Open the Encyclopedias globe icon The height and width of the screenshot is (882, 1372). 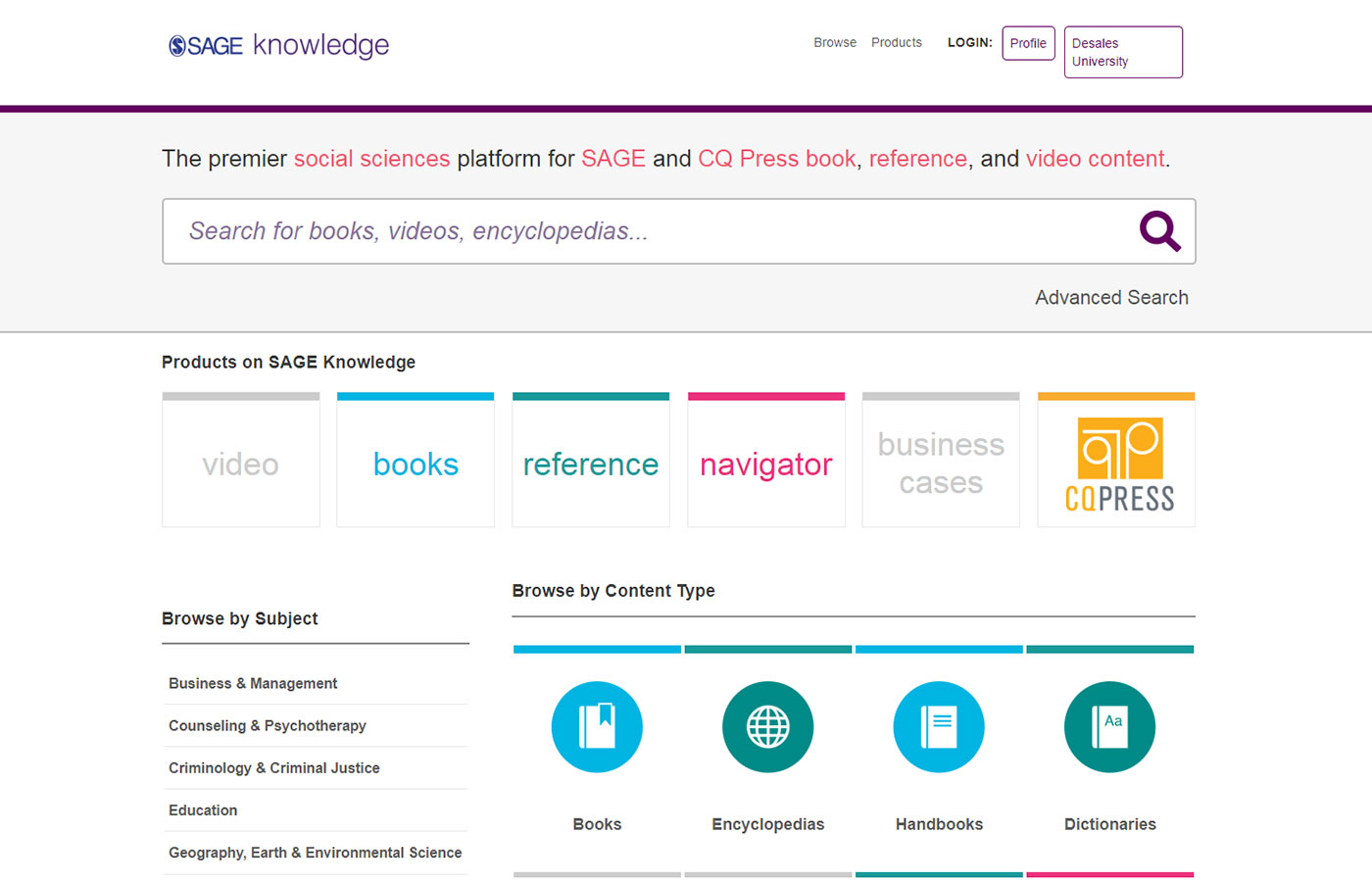768,727
